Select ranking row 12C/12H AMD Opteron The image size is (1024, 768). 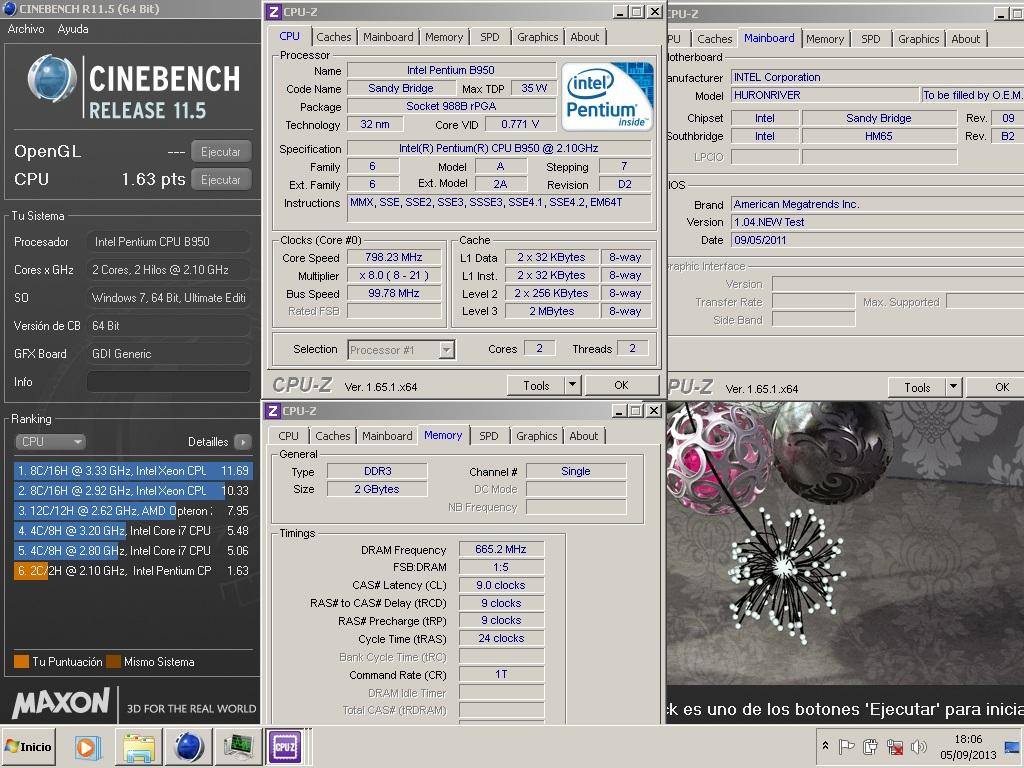click(x=133, y=511)
